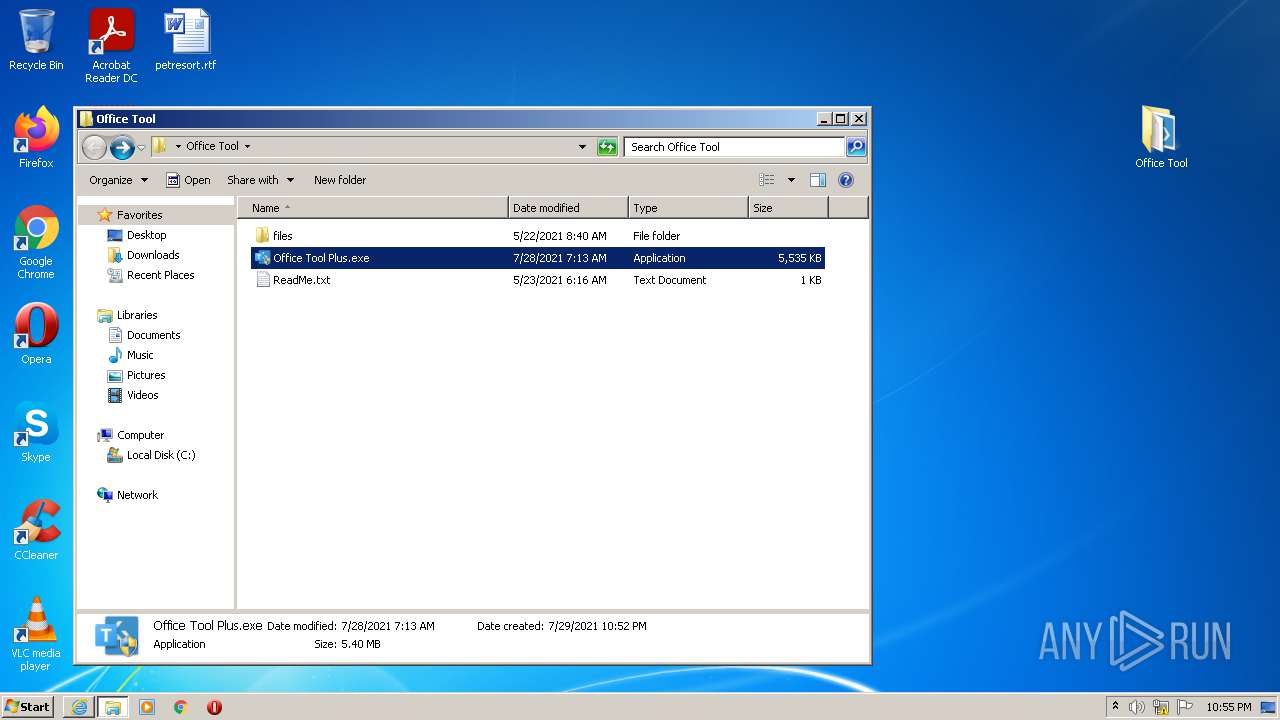Open Google Chrome desktop shortcut

pyautogui.click(x=36, y=242)
